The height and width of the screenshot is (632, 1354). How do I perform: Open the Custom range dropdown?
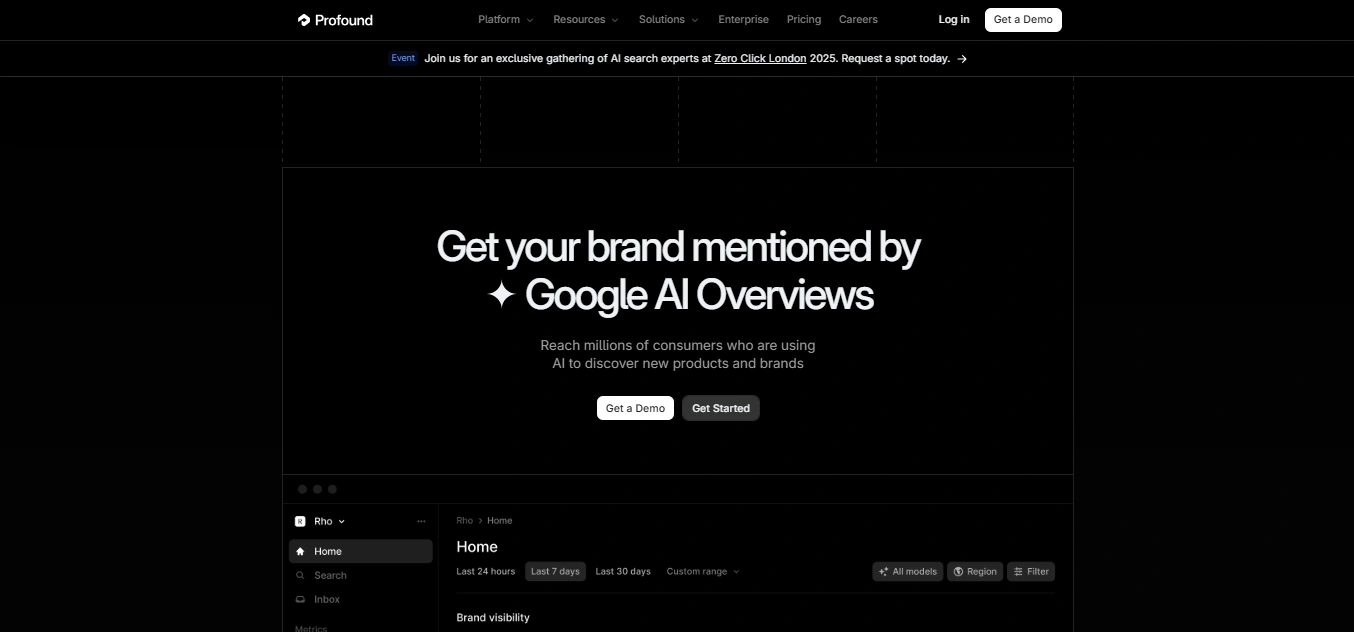tap(703, 571)
